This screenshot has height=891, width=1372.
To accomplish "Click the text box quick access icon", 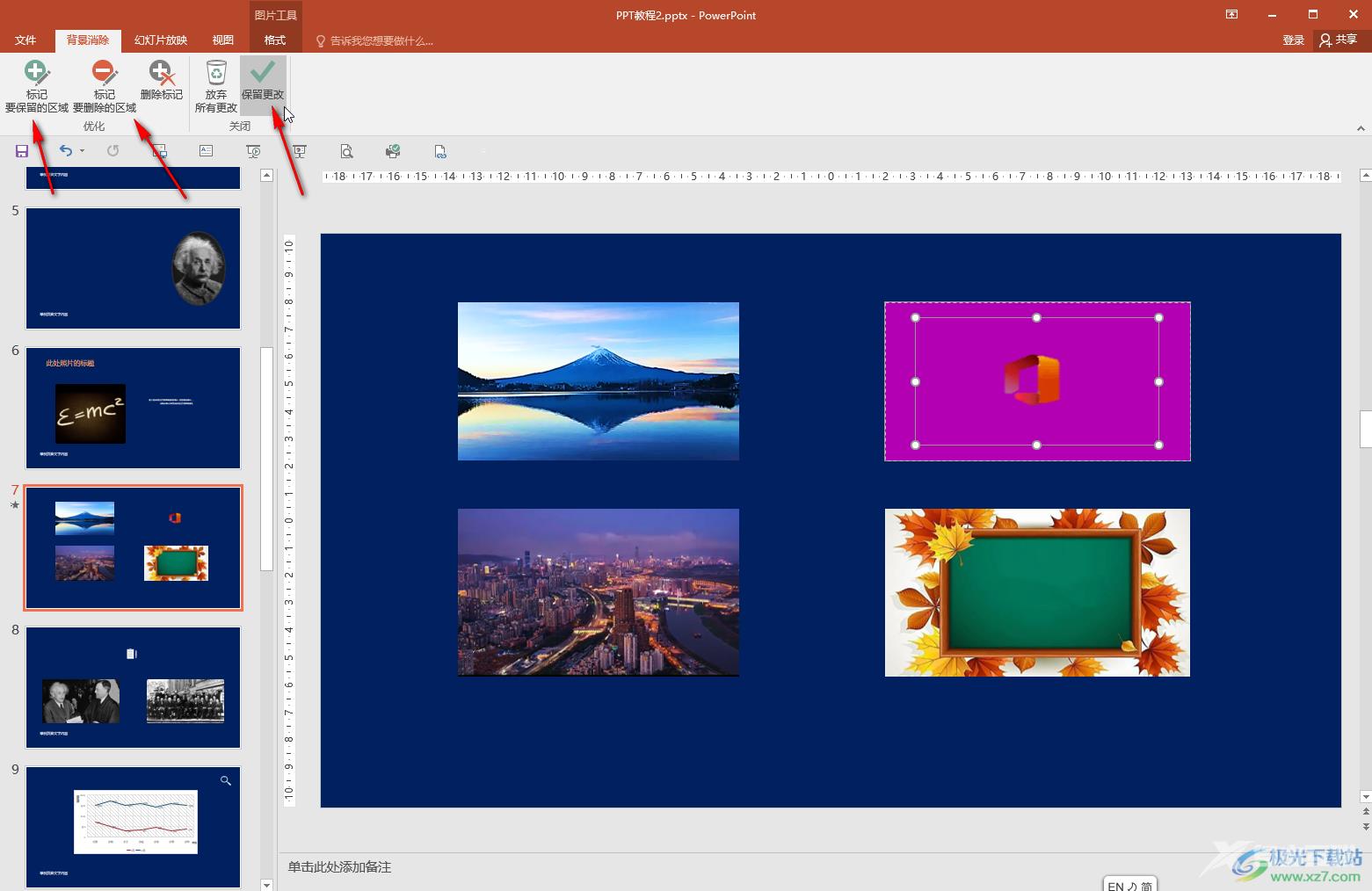I will coord(207,151).
